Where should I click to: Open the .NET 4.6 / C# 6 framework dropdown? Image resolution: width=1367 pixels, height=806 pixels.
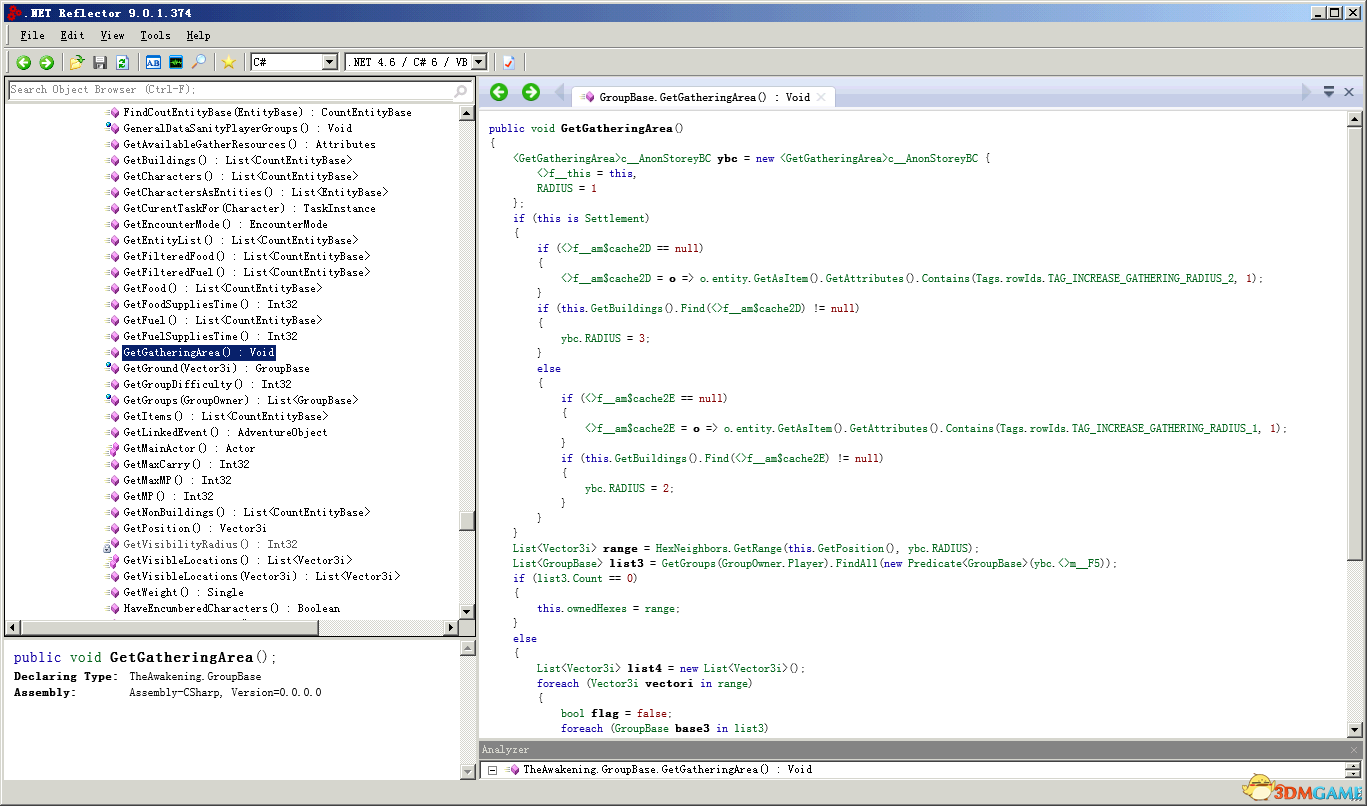pos(478,62)
